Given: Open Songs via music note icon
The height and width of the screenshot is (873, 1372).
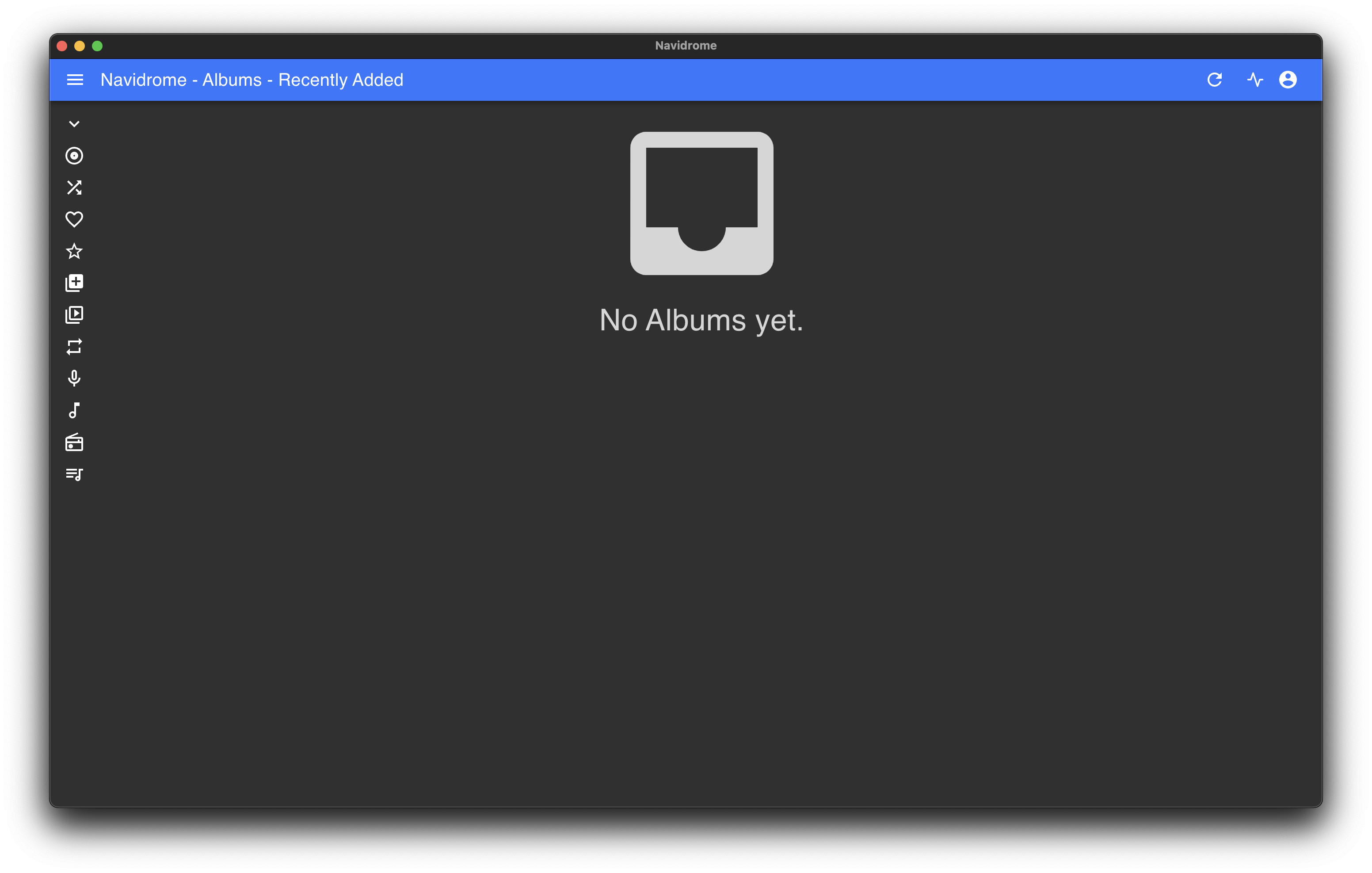Looking at the screenshot, I should [x=74, y=410].
